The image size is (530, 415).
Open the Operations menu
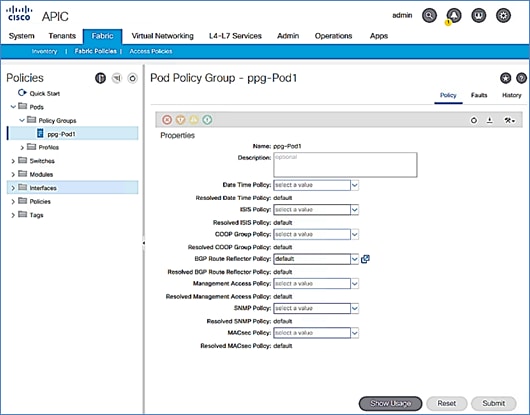coord(334,36)
